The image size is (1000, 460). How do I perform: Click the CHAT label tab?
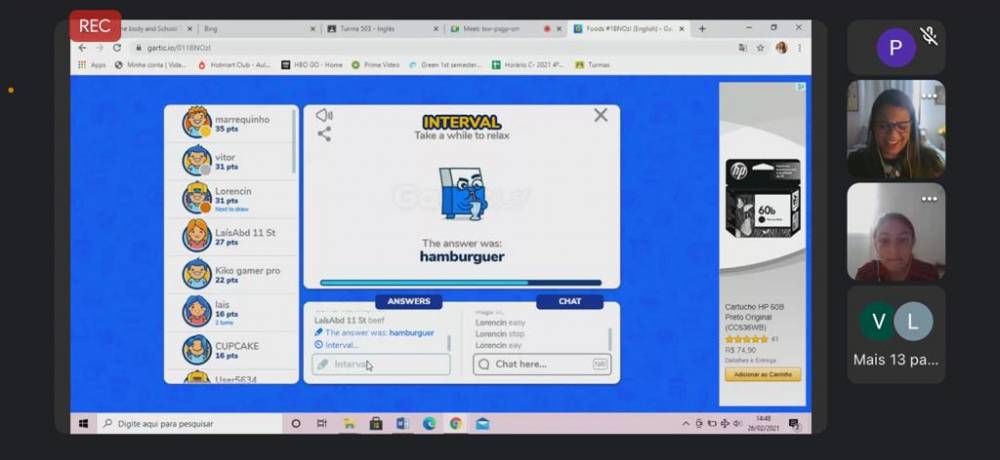point(569,301)
